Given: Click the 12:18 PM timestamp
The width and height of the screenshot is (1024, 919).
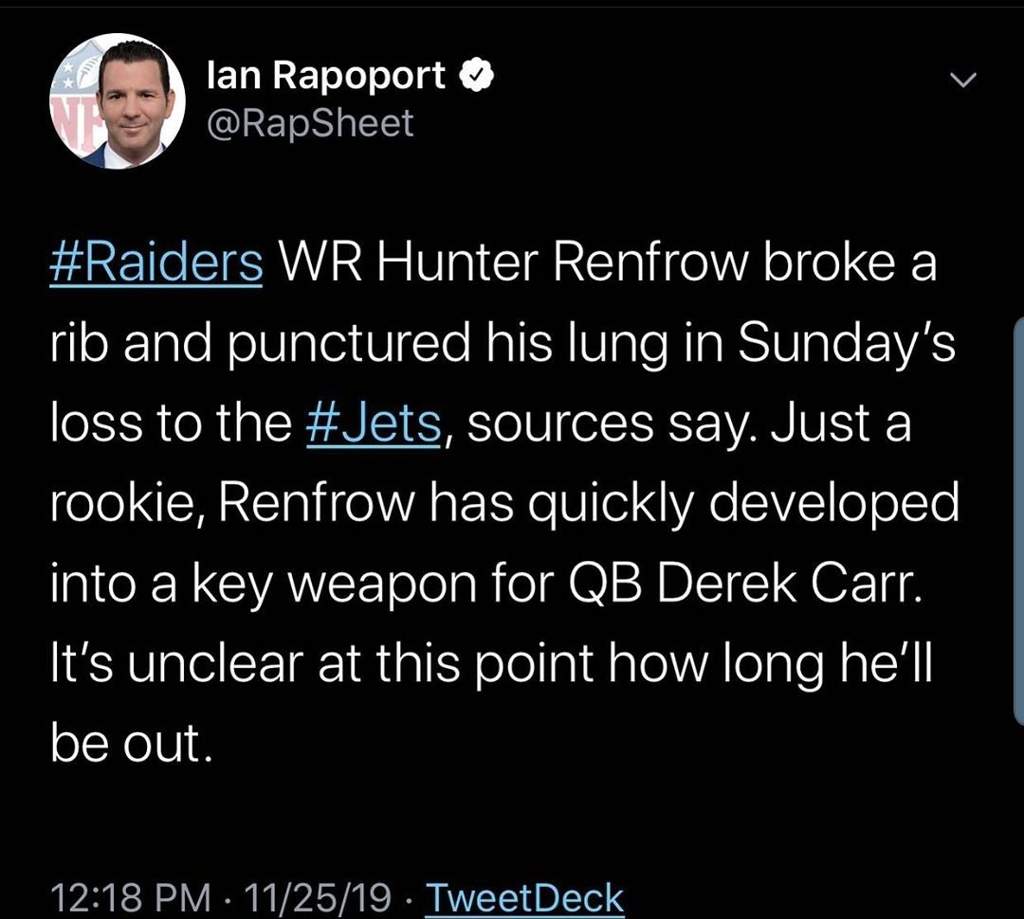Looking at the screenshot, I should point(131,897).
